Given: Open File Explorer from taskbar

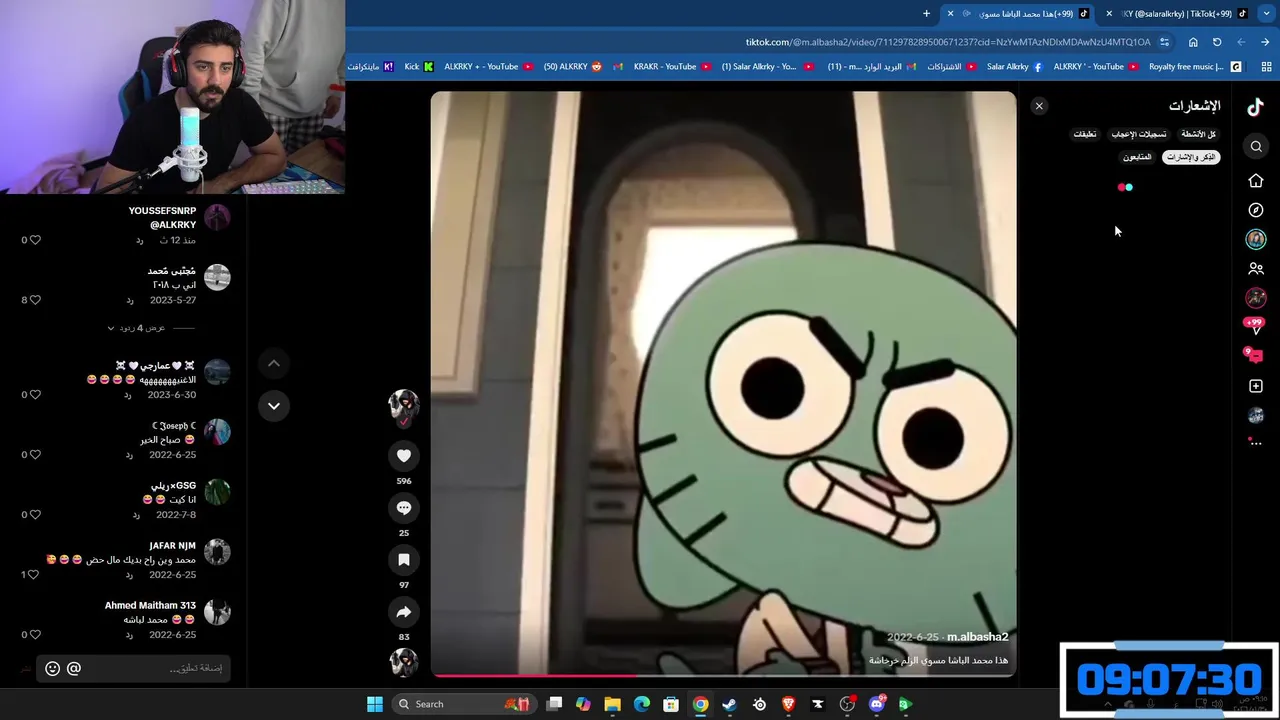Looking at the screenshot, I should point(612,704).
